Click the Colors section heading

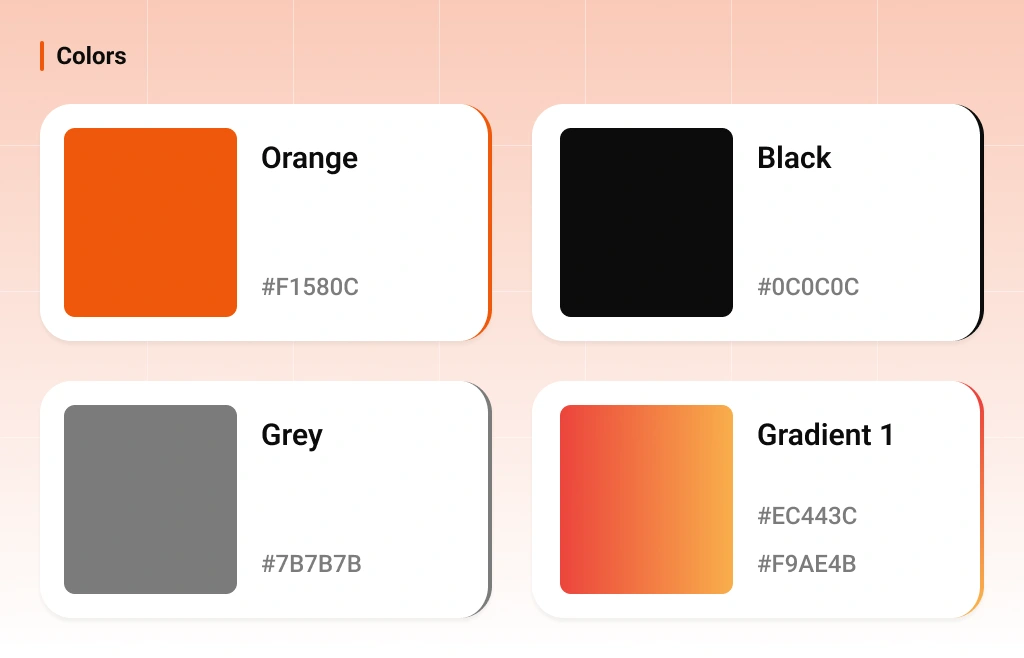click(91, 56)
